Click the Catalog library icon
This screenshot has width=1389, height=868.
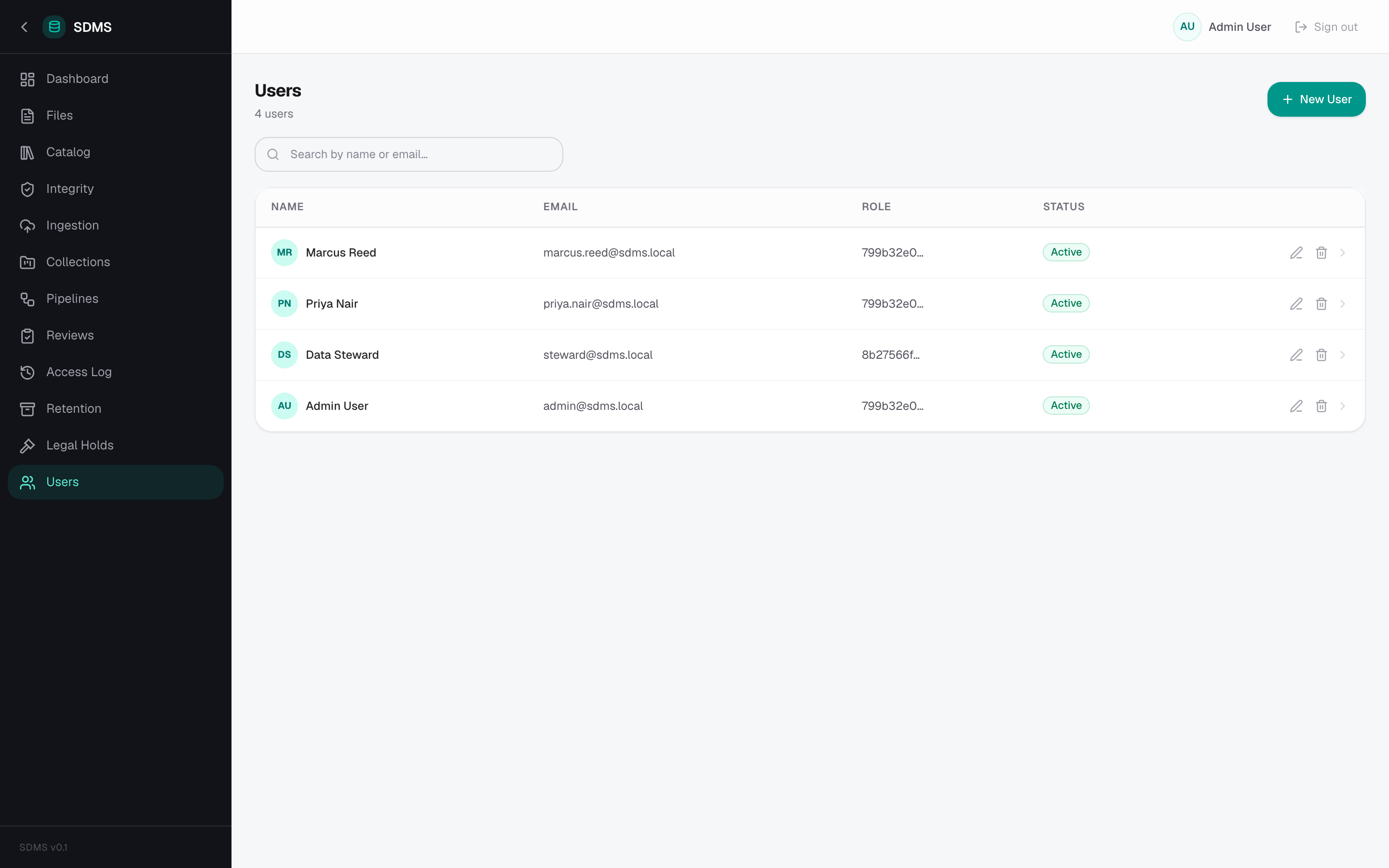click(x=27, y=153)
